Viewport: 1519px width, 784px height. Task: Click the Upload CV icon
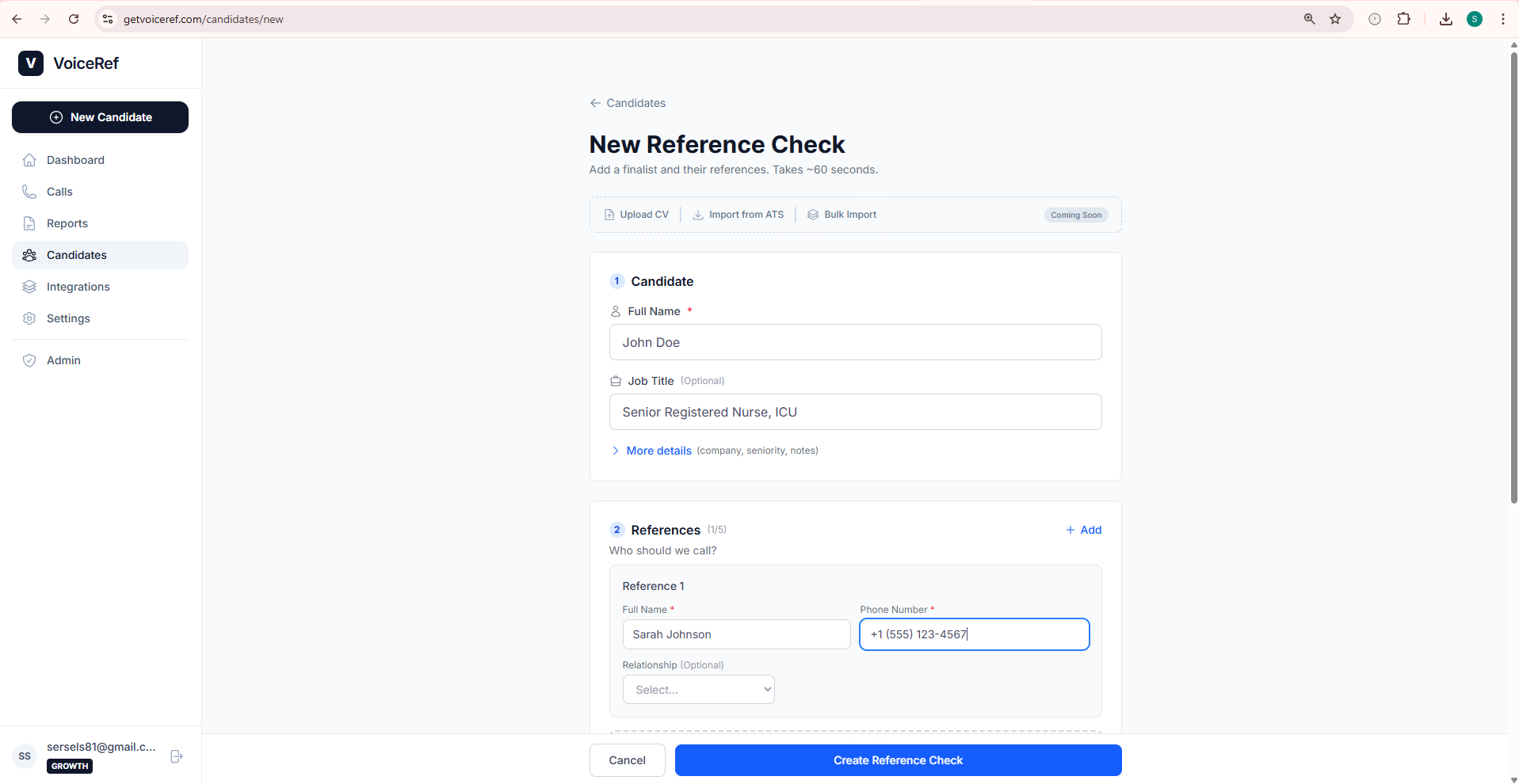[x=609, y=214]
